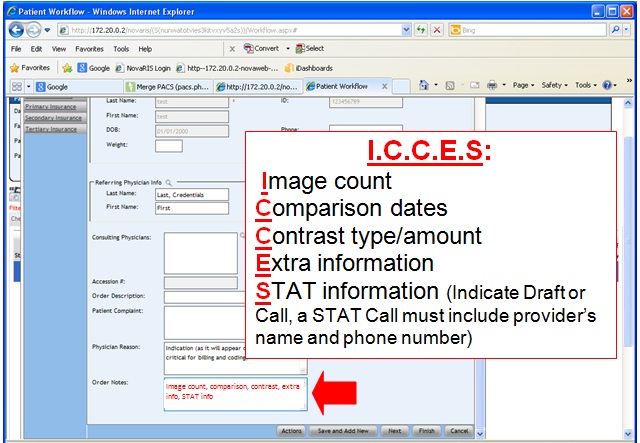Click the Feeds RSS icon
This screenshot has width=640, height=443.
450,85
